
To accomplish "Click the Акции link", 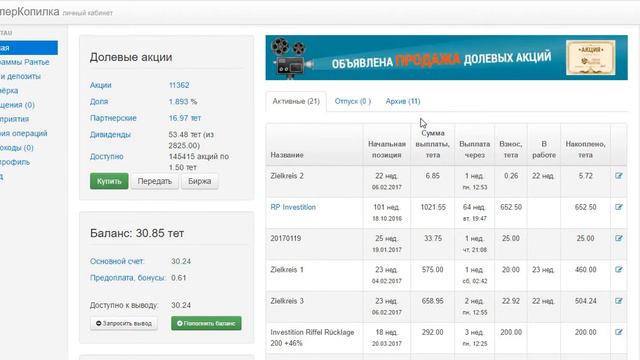I will click(100, 85).
